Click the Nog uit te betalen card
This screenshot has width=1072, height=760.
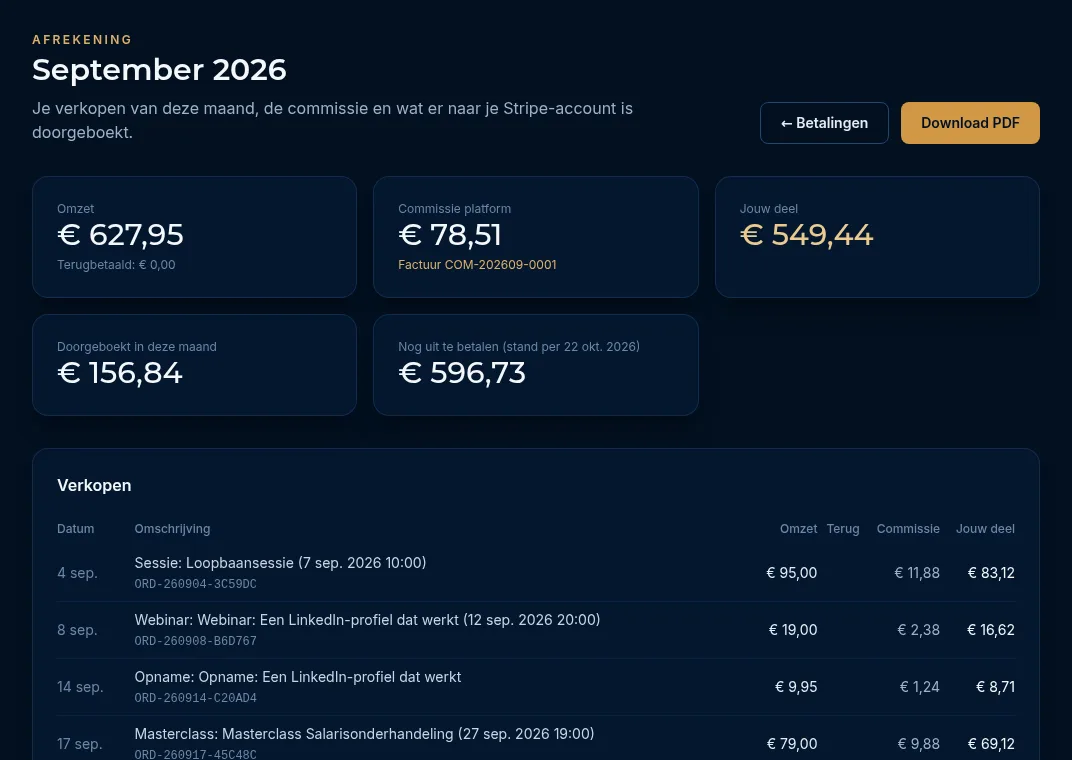click(x=535, y=365)
